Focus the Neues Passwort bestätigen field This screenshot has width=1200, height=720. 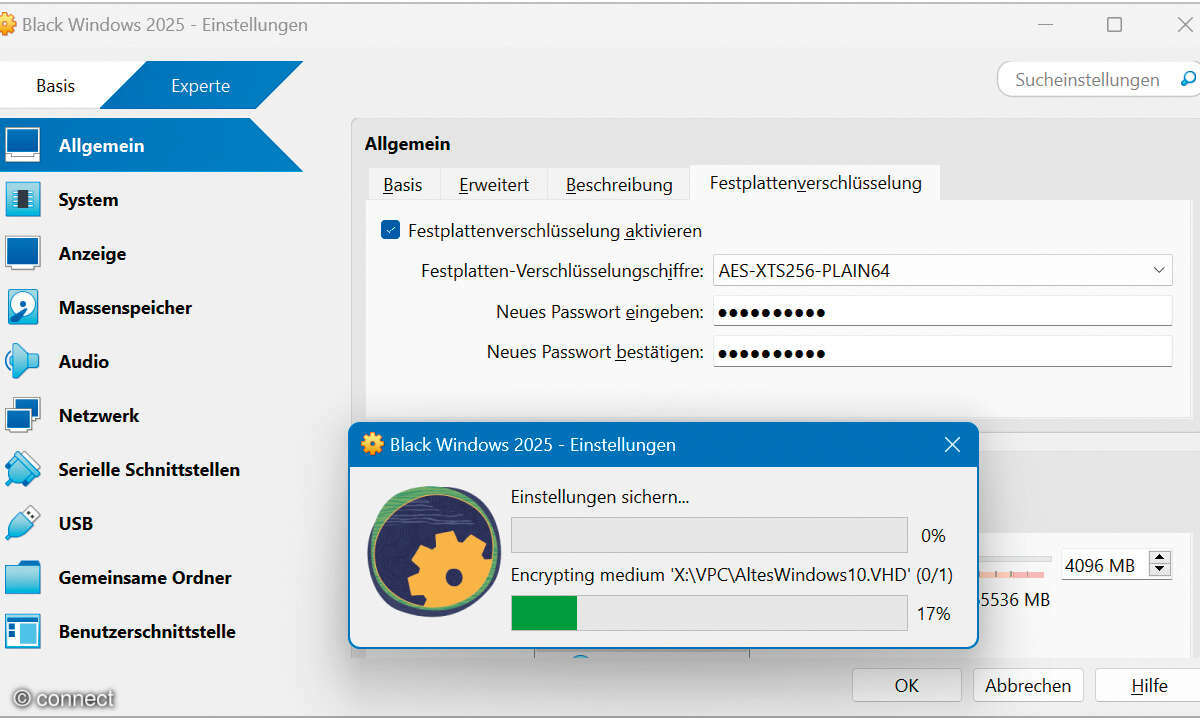tap(942, 352)
